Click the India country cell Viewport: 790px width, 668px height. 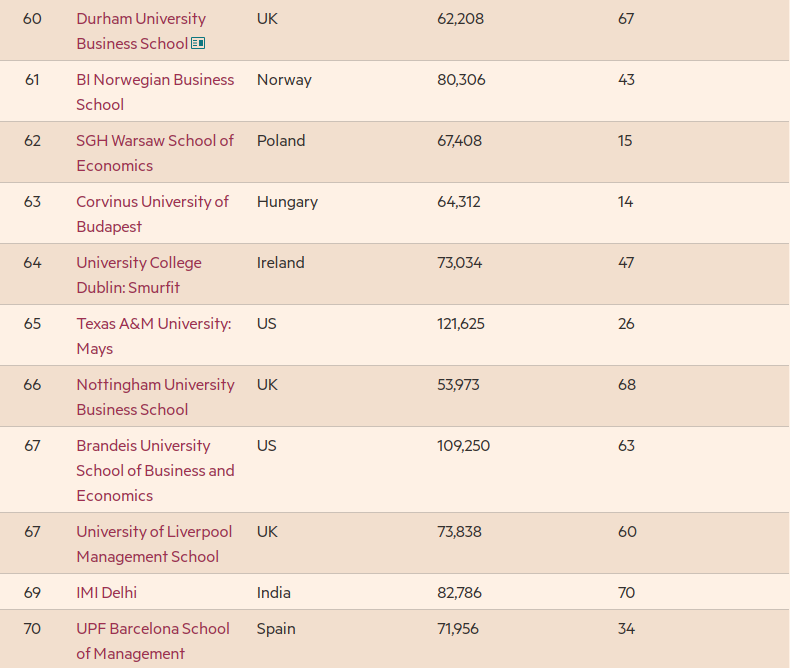coord(274,592)
